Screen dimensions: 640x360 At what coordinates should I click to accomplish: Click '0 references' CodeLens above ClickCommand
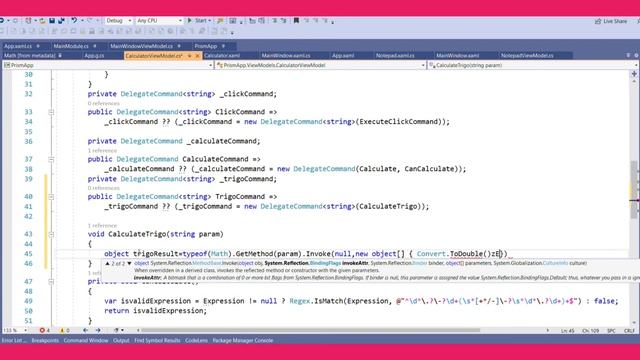104,103
